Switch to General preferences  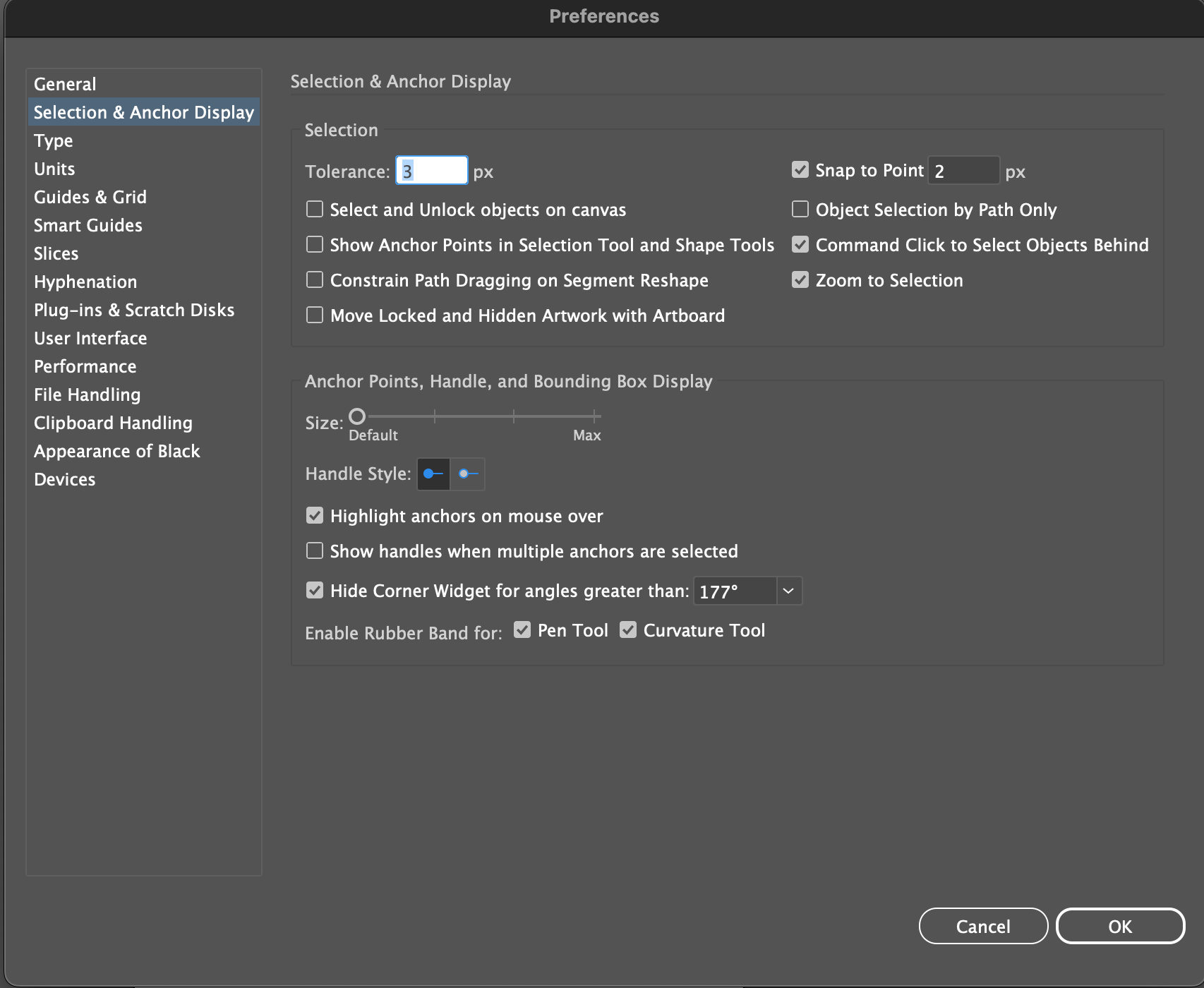click(x=64, y=83)
